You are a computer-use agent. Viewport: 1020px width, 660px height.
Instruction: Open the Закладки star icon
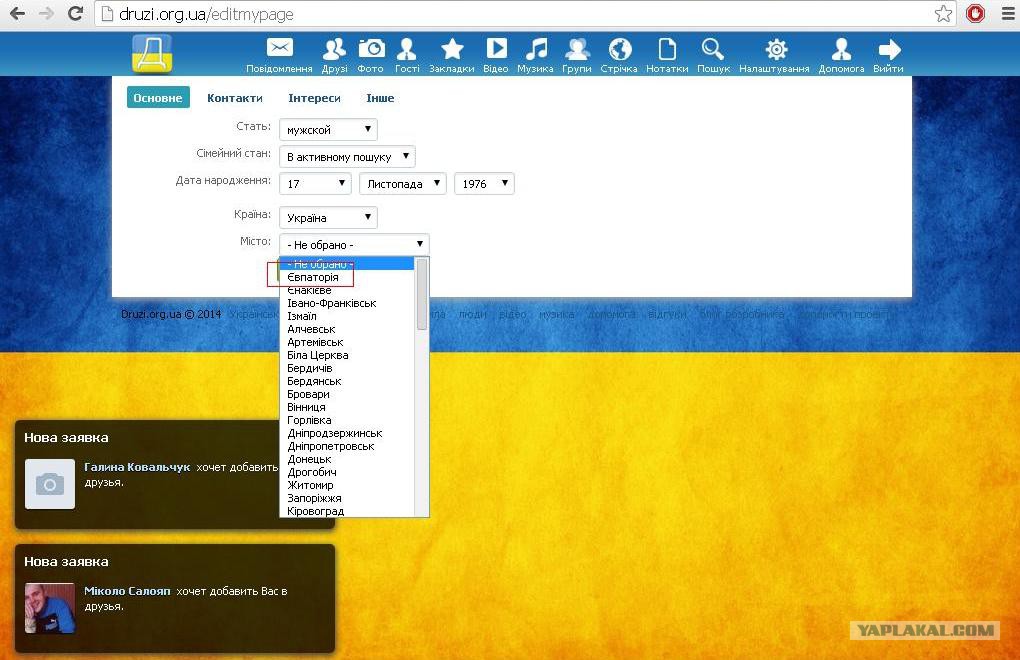[x=452, y=48]
